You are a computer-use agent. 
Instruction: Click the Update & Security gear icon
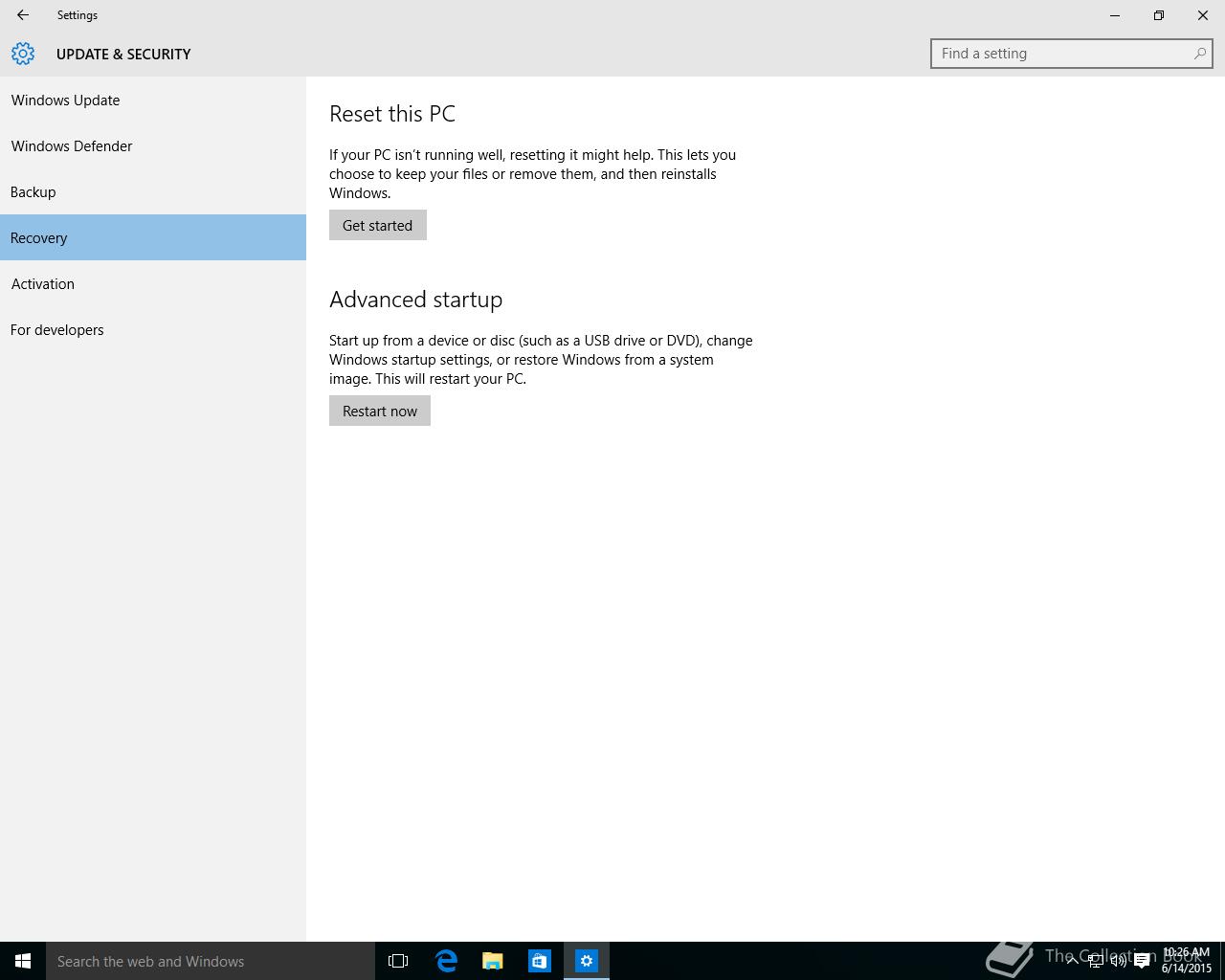23,54
